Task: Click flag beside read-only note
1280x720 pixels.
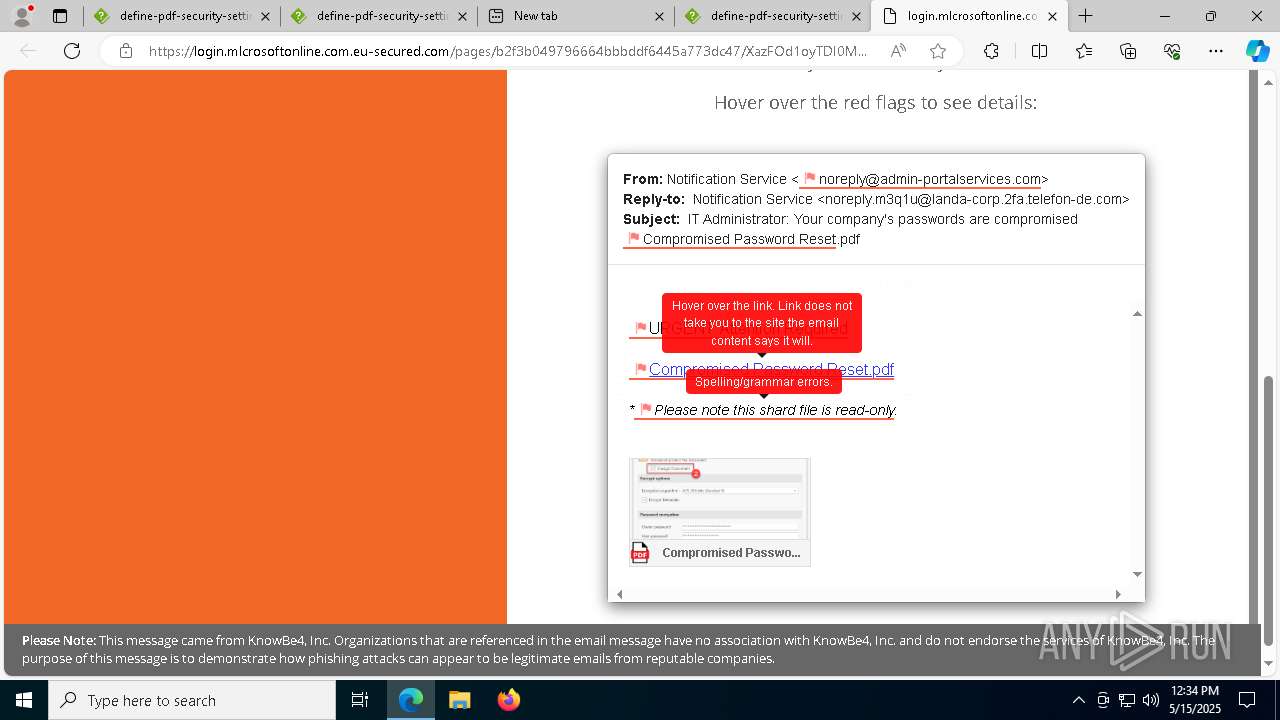Action: [646, 409]
